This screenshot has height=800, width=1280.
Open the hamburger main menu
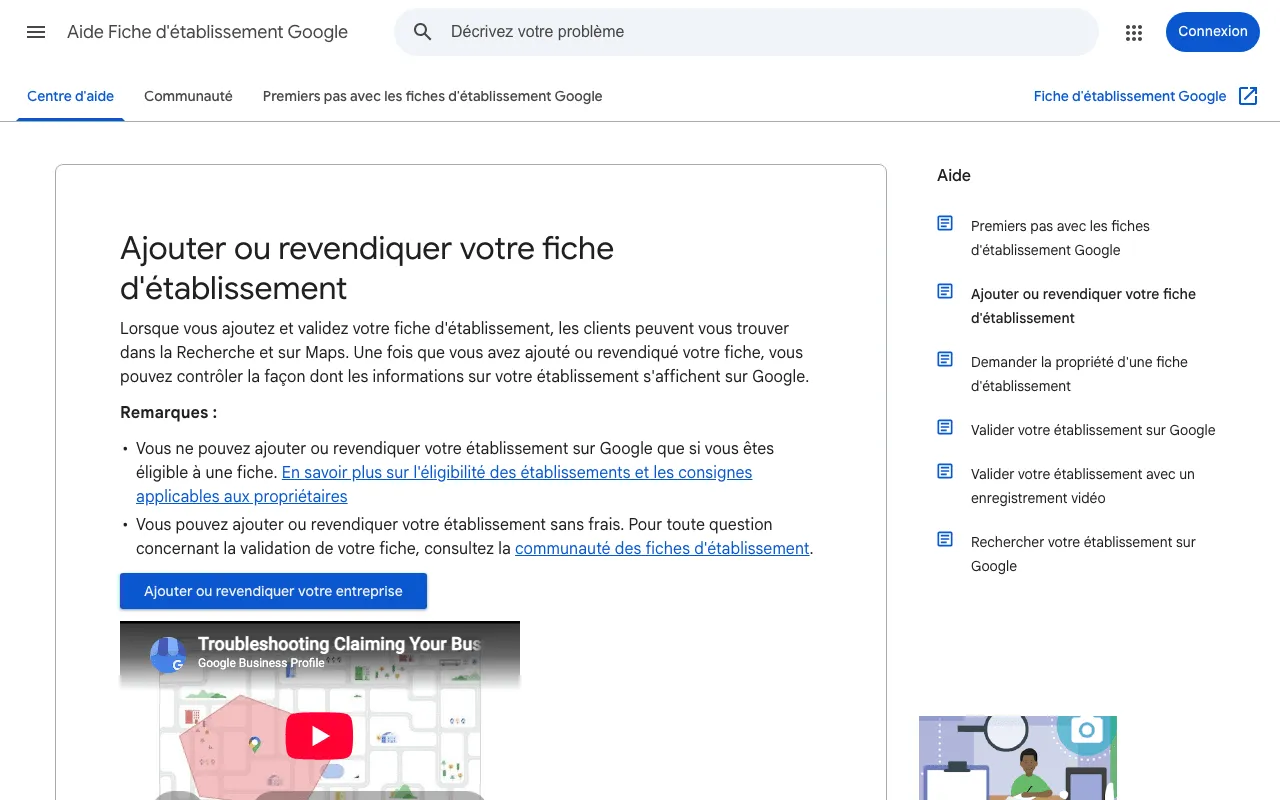click(36, 32)
